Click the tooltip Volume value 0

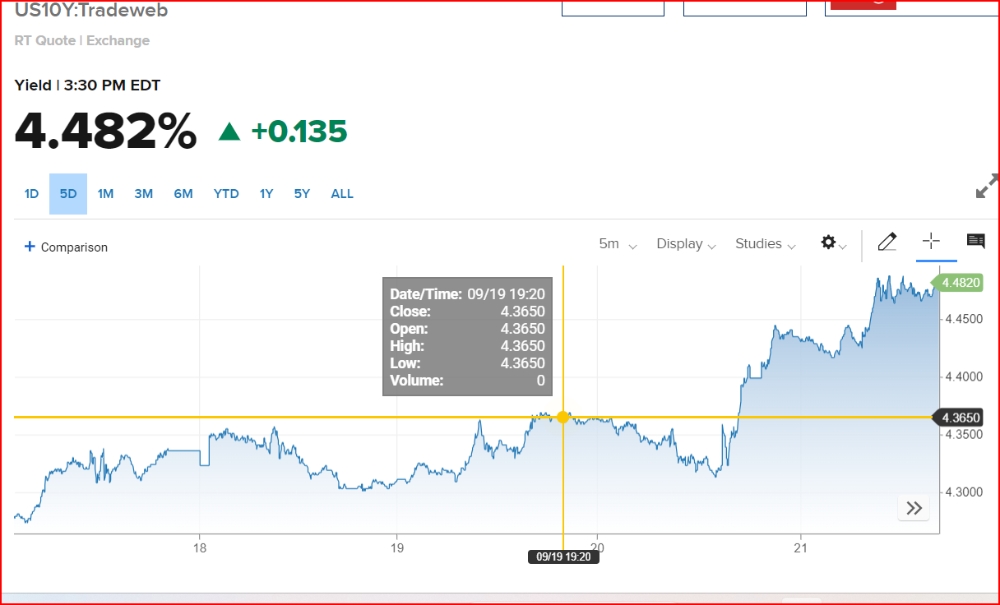pyautogui.click(x=541, y=381)
